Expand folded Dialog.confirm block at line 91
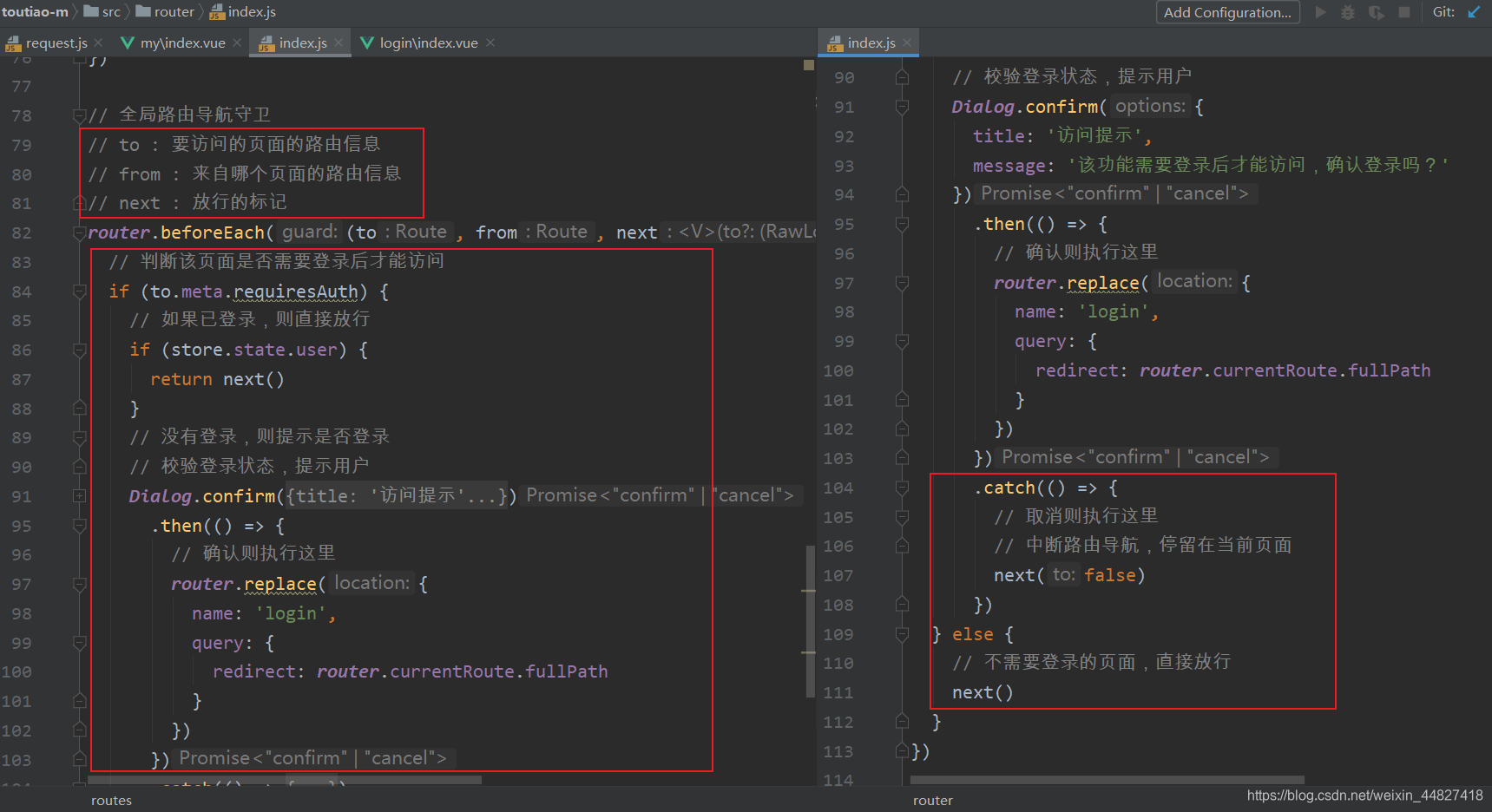The height and width of the screenshot is (812, 1492). coord(80,496)
